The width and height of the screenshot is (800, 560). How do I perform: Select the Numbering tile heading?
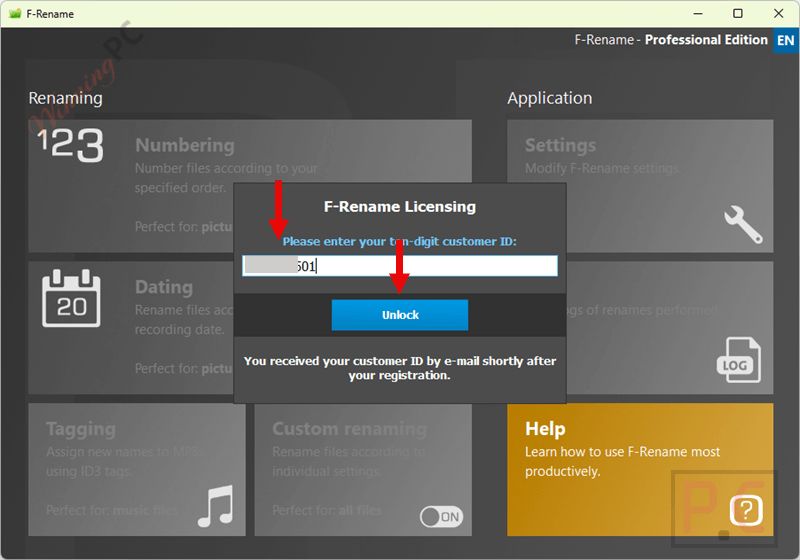coord(185,145)
